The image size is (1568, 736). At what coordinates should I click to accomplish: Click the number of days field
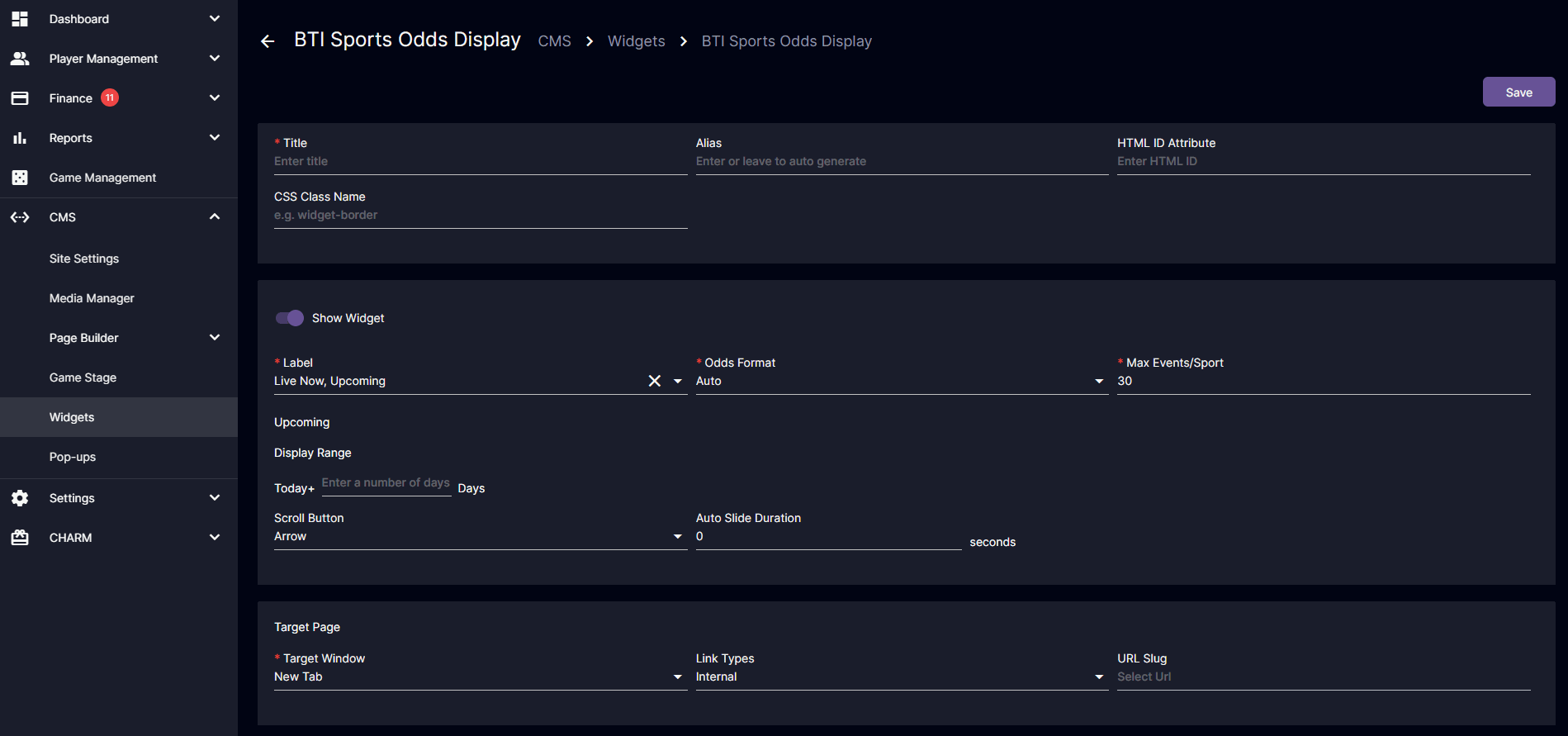[386, 483]
